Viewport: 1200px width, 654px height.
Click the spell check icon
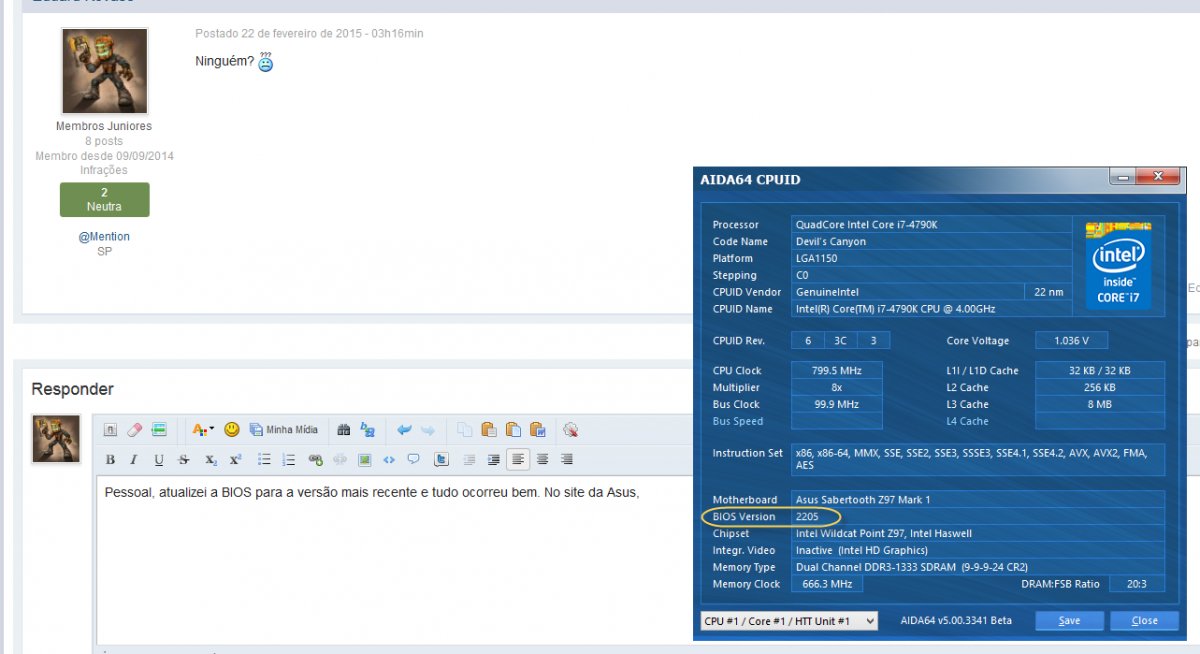(571, 430)
